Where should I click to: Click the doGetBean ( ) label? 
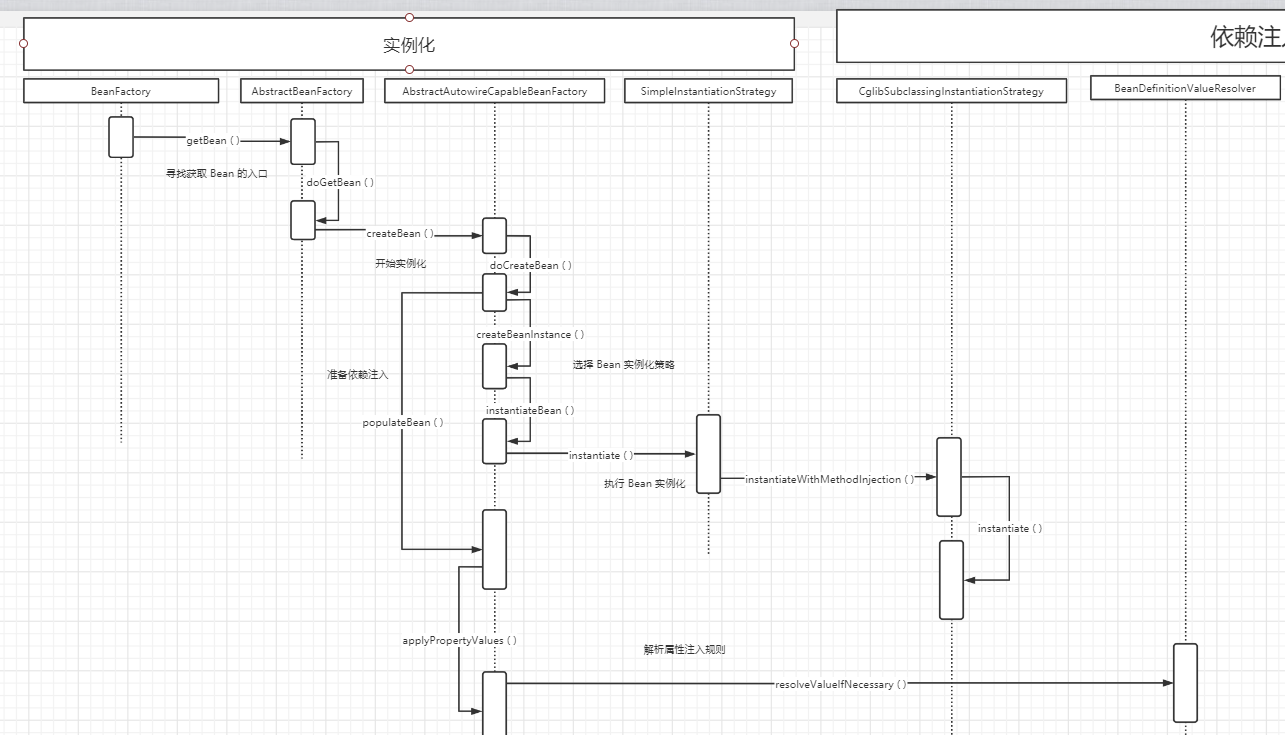(x=340, y=182)
